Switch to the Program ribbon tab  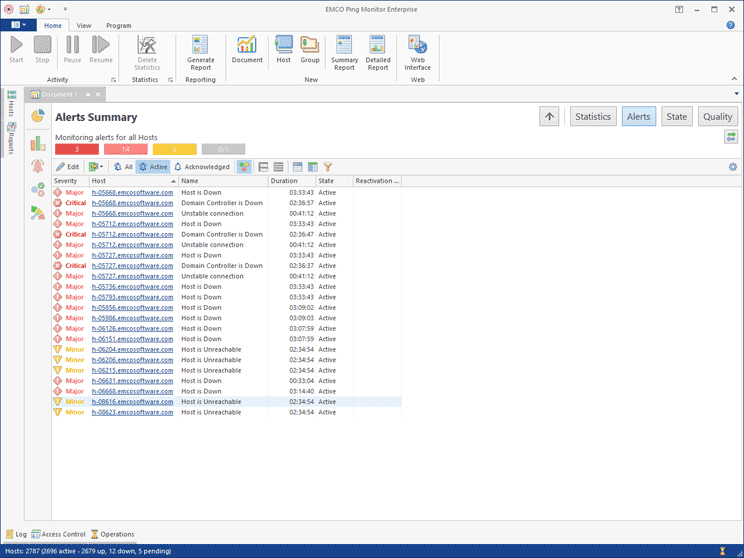[118, 25]
